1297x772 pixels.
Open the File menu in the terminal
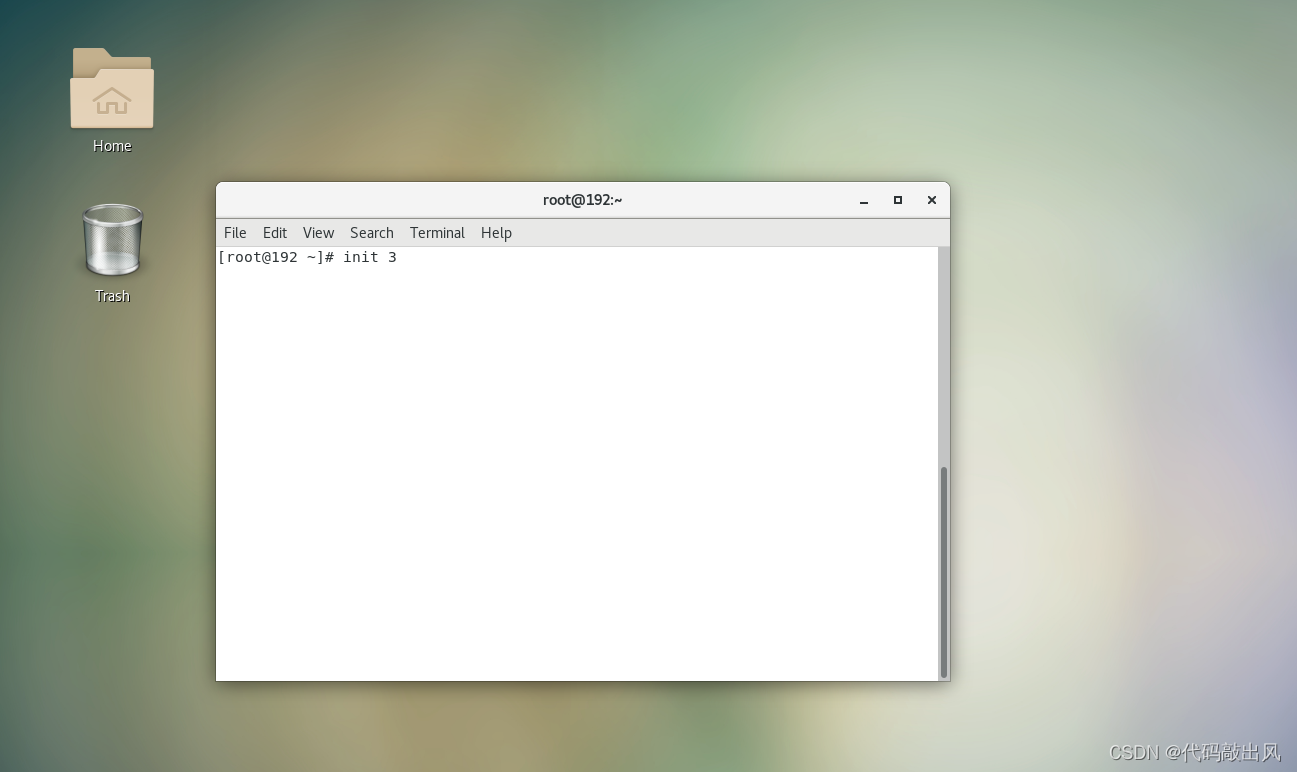234,232
